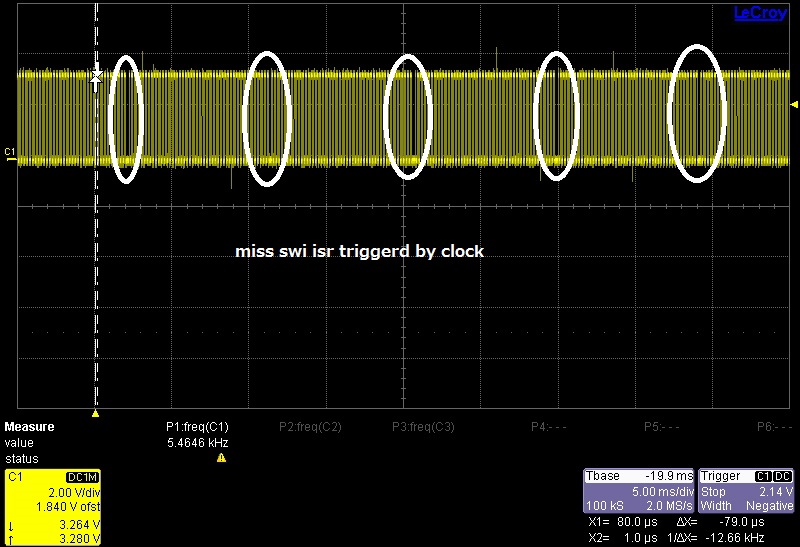
Task: Click the status row label
Action: click(x=21, y=459)
